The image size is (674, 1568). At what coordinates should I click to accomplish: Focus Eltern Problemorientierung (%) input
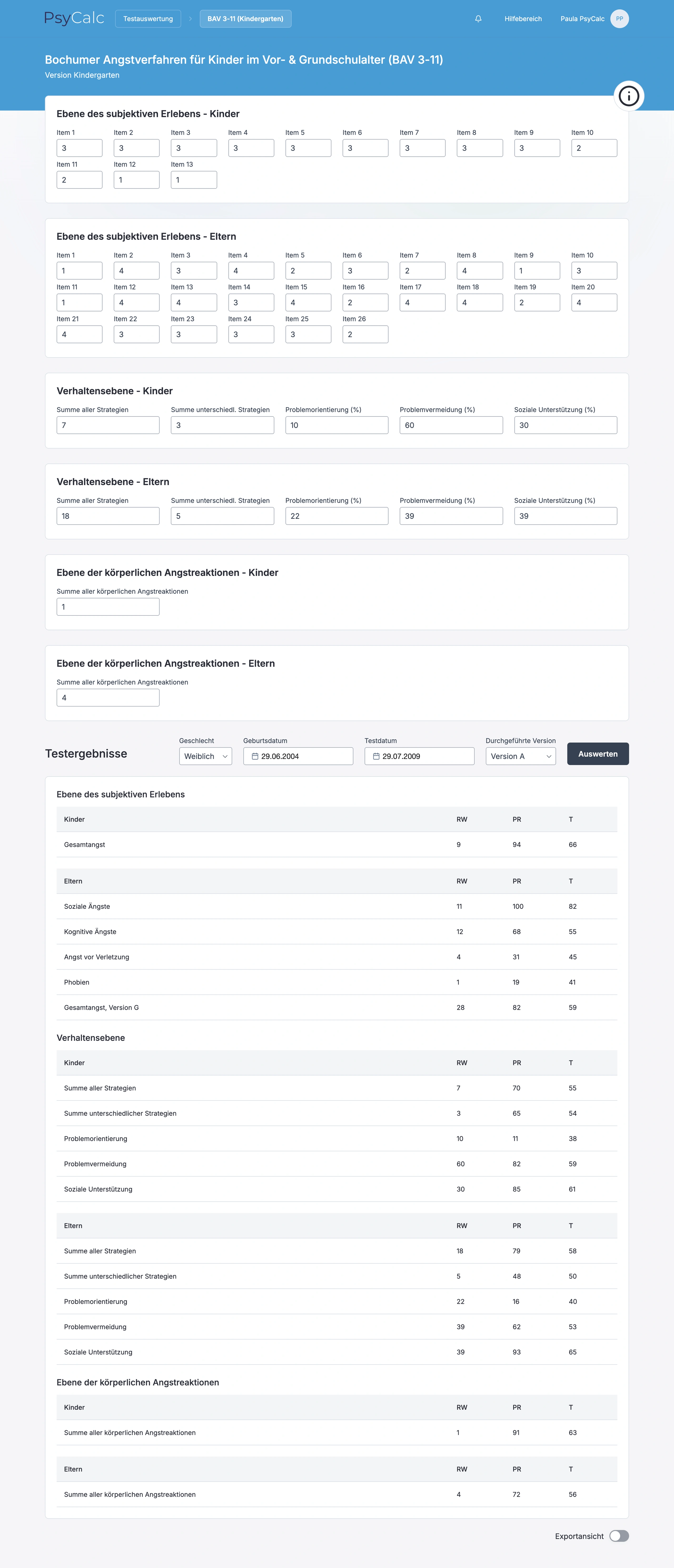coord(337,516)
